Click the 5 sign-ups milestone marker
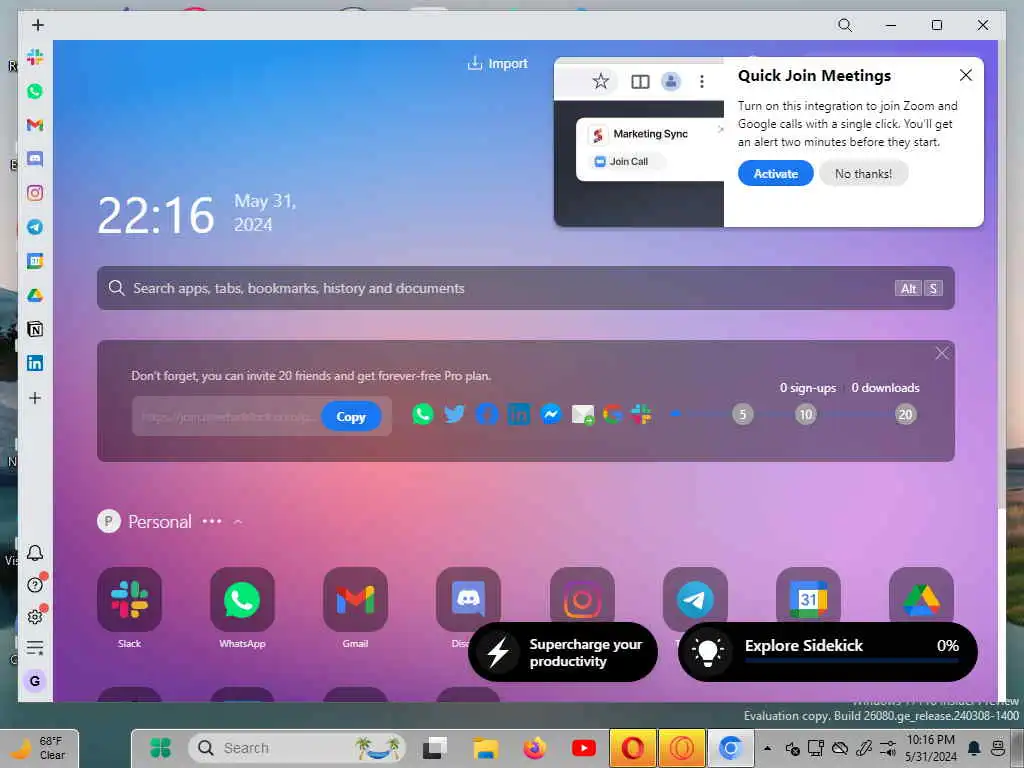The image size is (1024, 768). 743,414
